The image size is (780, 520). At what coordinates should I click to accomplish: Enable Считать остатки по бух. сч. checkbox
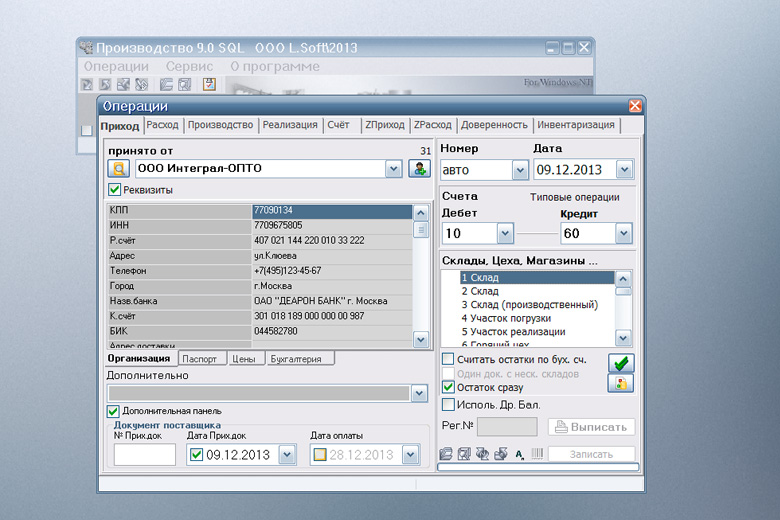pyautogui.click(x=448, y=359)
